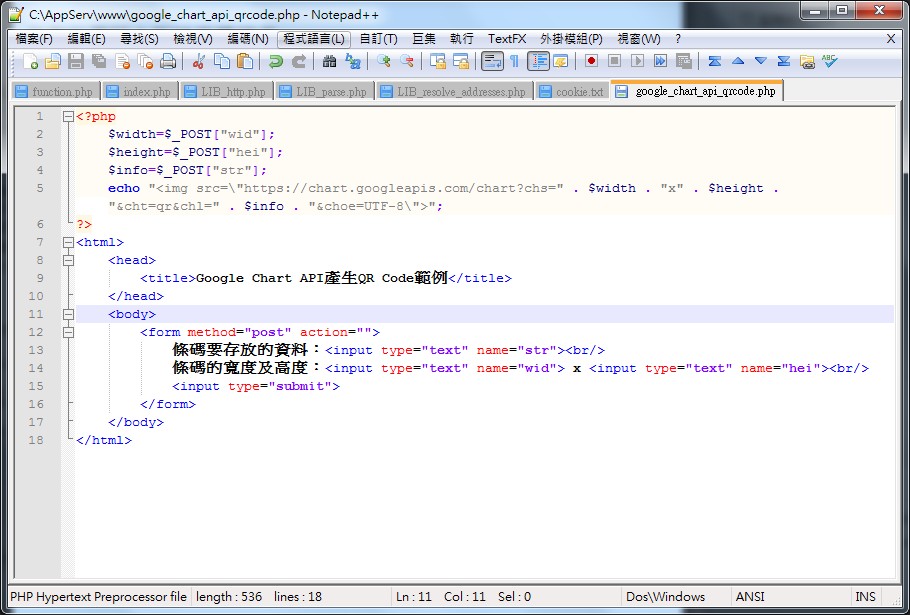Open the Replace dialog icon

tap(352, 61)
